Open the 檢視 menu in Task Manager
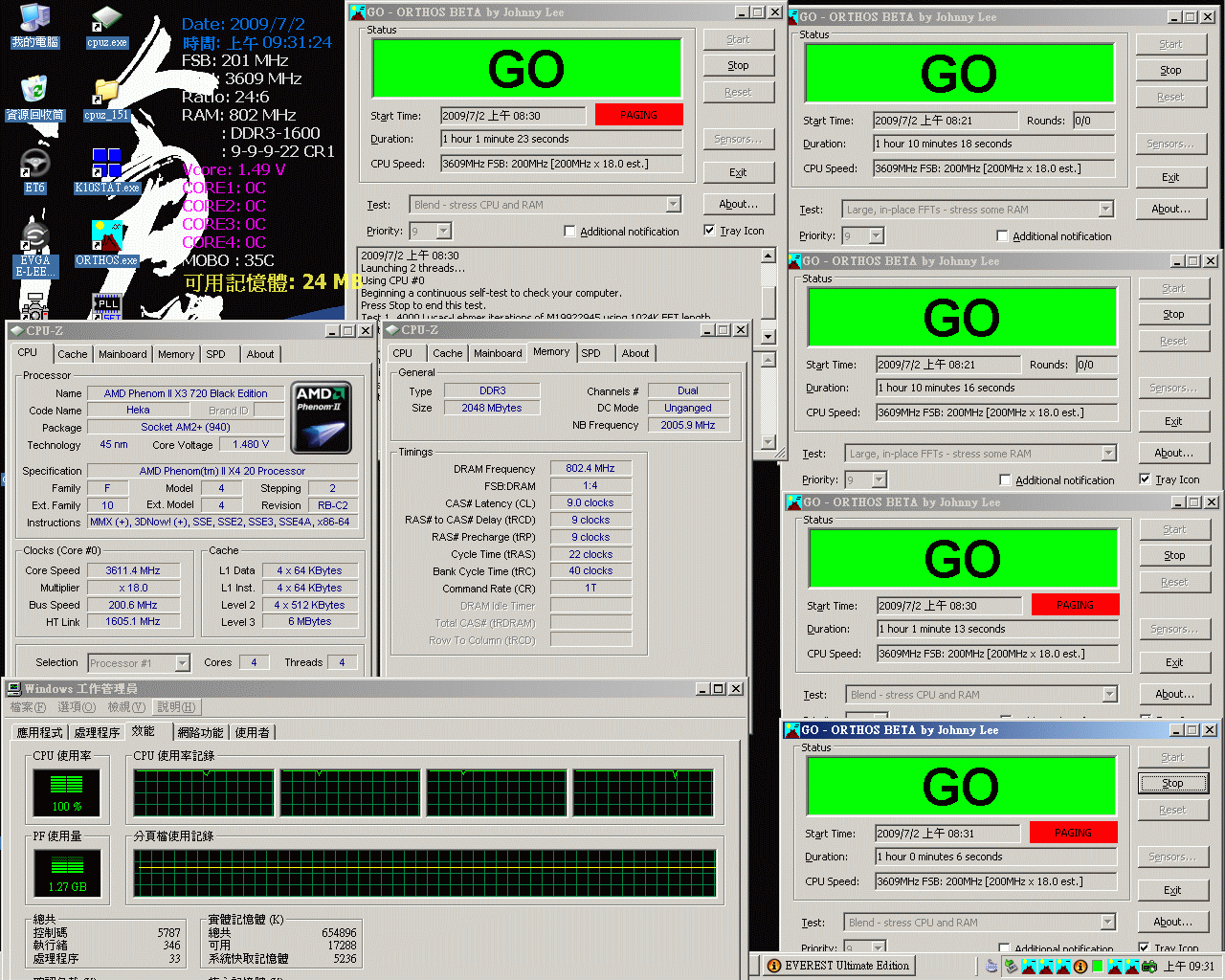This screenshot has width=1225, height=980. 126,707
